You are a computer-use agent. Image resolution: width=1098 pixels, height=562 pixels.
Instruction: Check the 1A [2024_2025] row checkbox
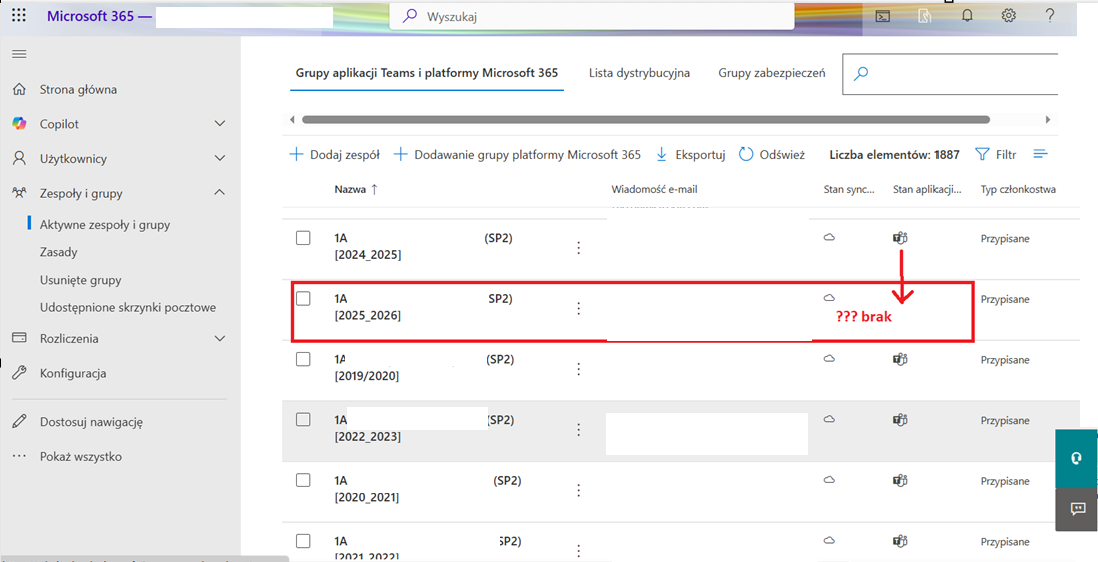(x=303, y=238)
